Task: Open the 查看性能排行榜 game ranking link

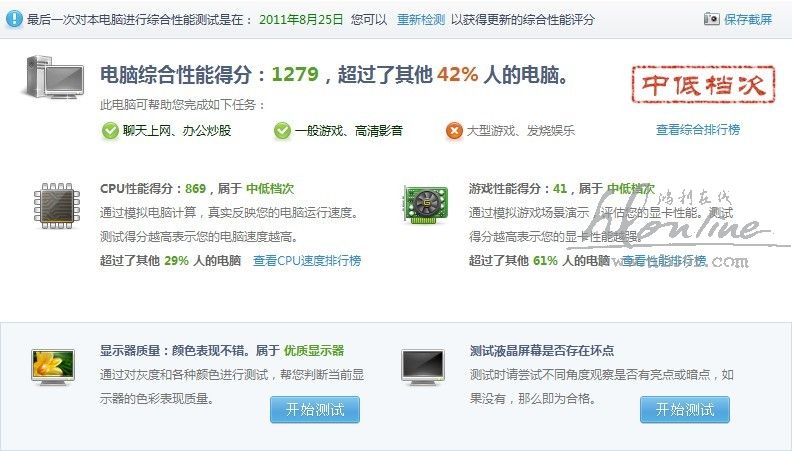Action: (664, 261)
